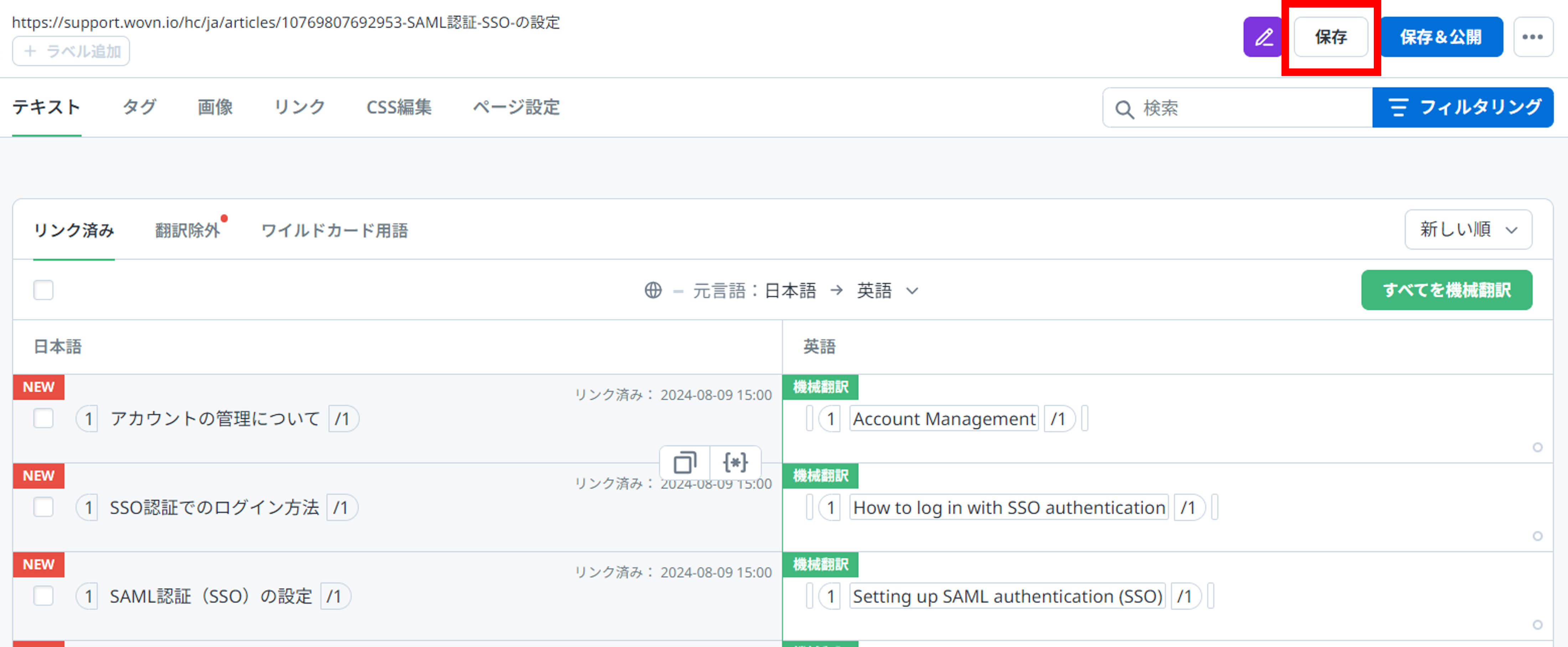The image size is (1568, 647).
Task: Click すべてを機械翻訳 machine translate all button
Action: coord(1447,290)
